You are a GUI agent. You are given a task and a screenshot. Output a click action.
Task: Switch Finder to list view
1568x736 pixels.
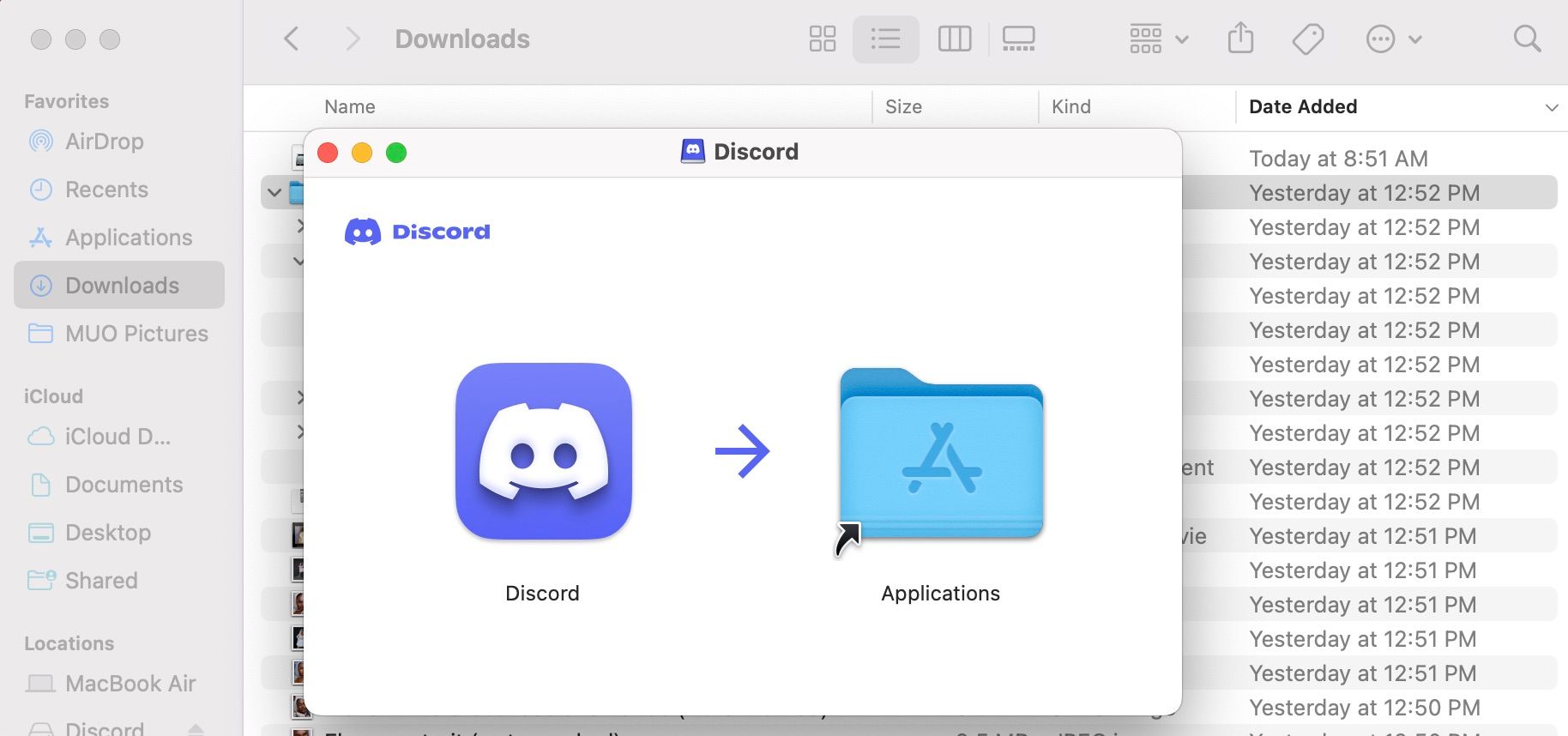pyautogui.click(x=885, y=39)
